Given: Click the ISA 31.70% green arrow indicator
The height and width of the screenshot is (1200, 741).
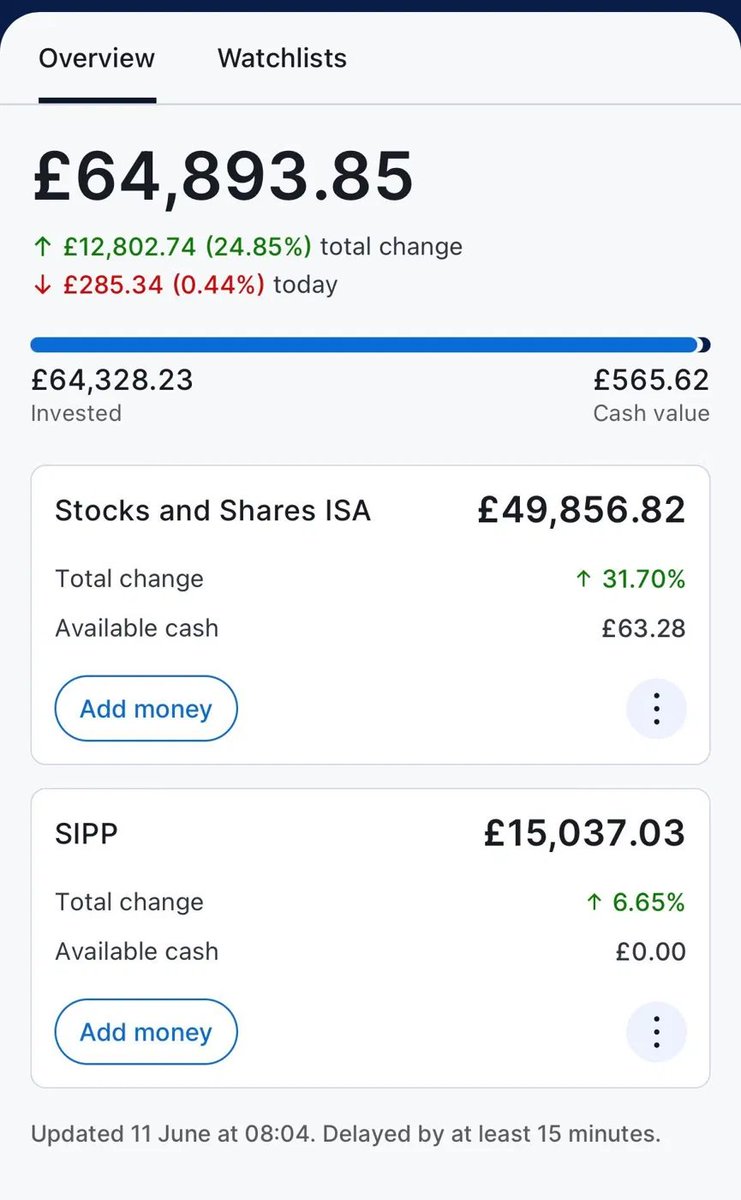Looking at the screenshot, I should (x=584, y=579).
